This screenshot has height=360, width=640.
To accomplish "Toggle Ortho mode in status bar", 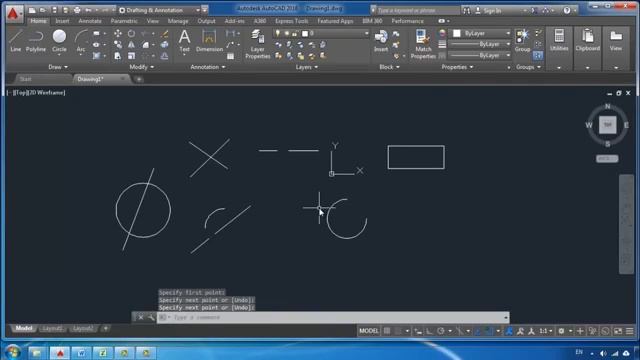I will [429, 331].
